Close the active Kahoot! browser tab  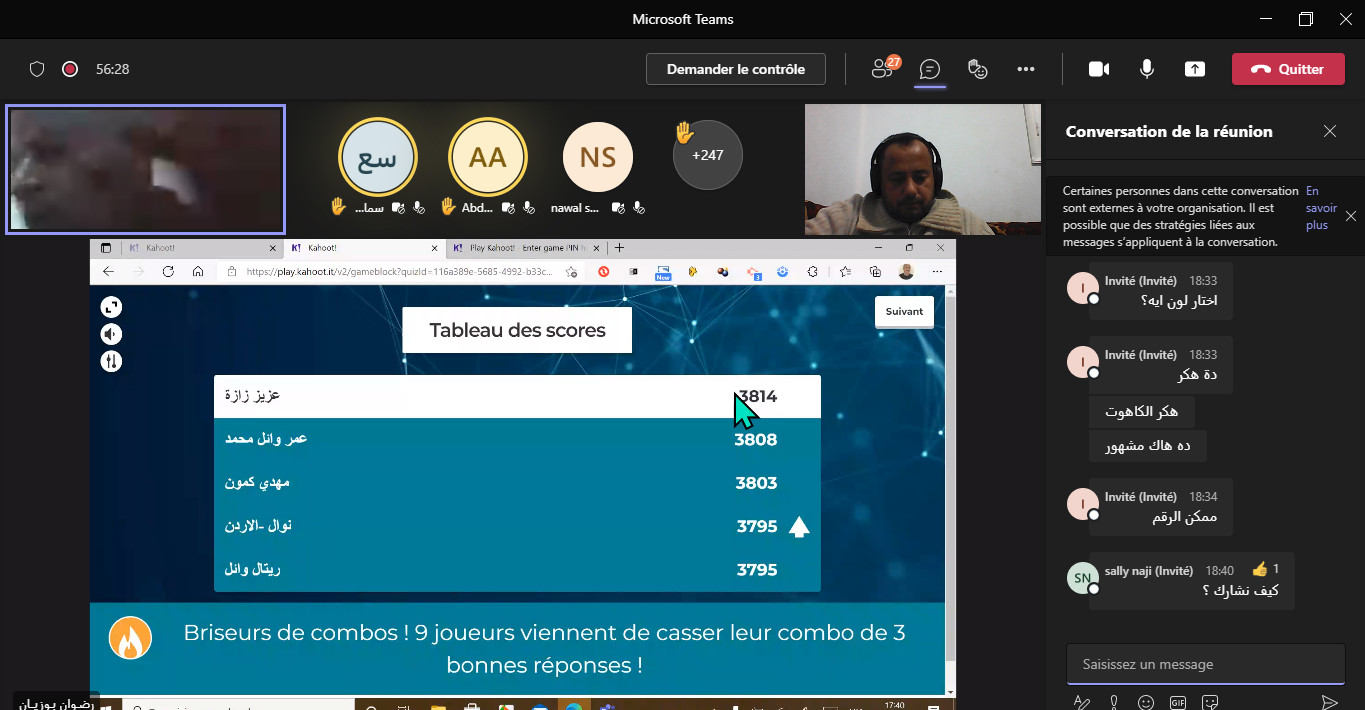coord(434,248)
